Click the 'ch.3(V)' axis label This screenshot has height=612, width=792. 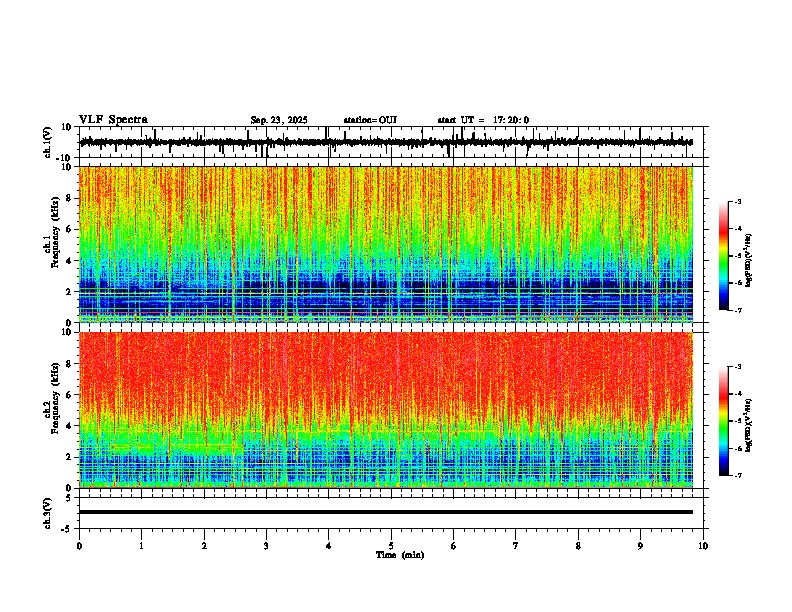pos(48,513)
